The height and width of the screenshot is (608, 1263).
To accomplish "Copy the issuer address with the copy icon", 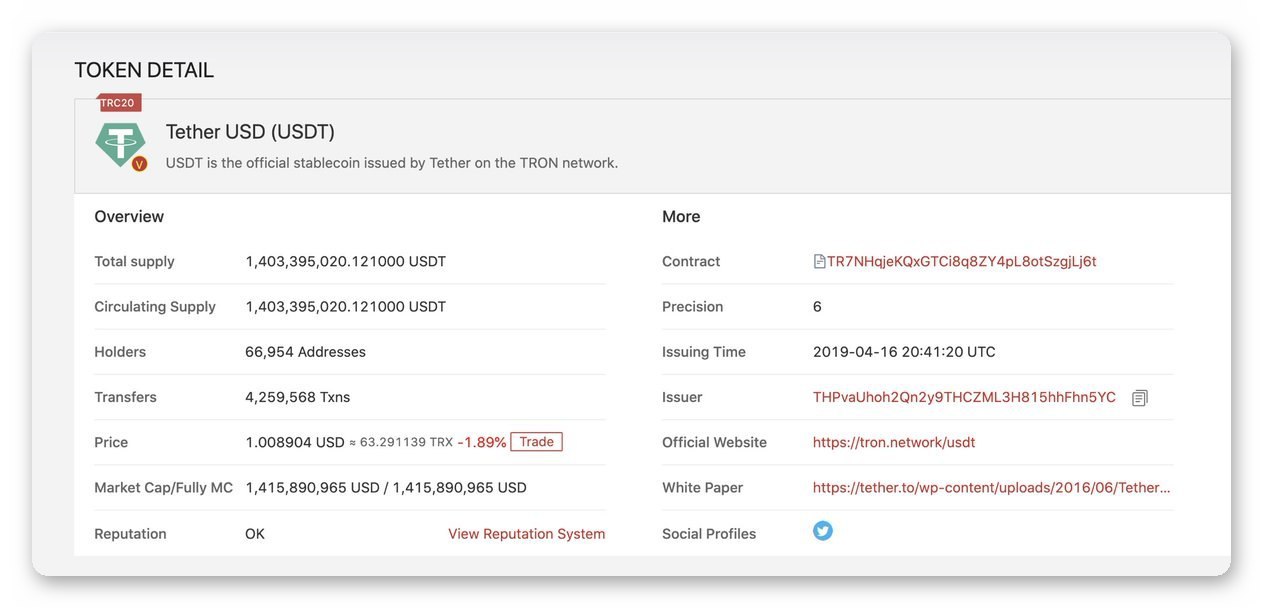I will (x=1139, y=398).
